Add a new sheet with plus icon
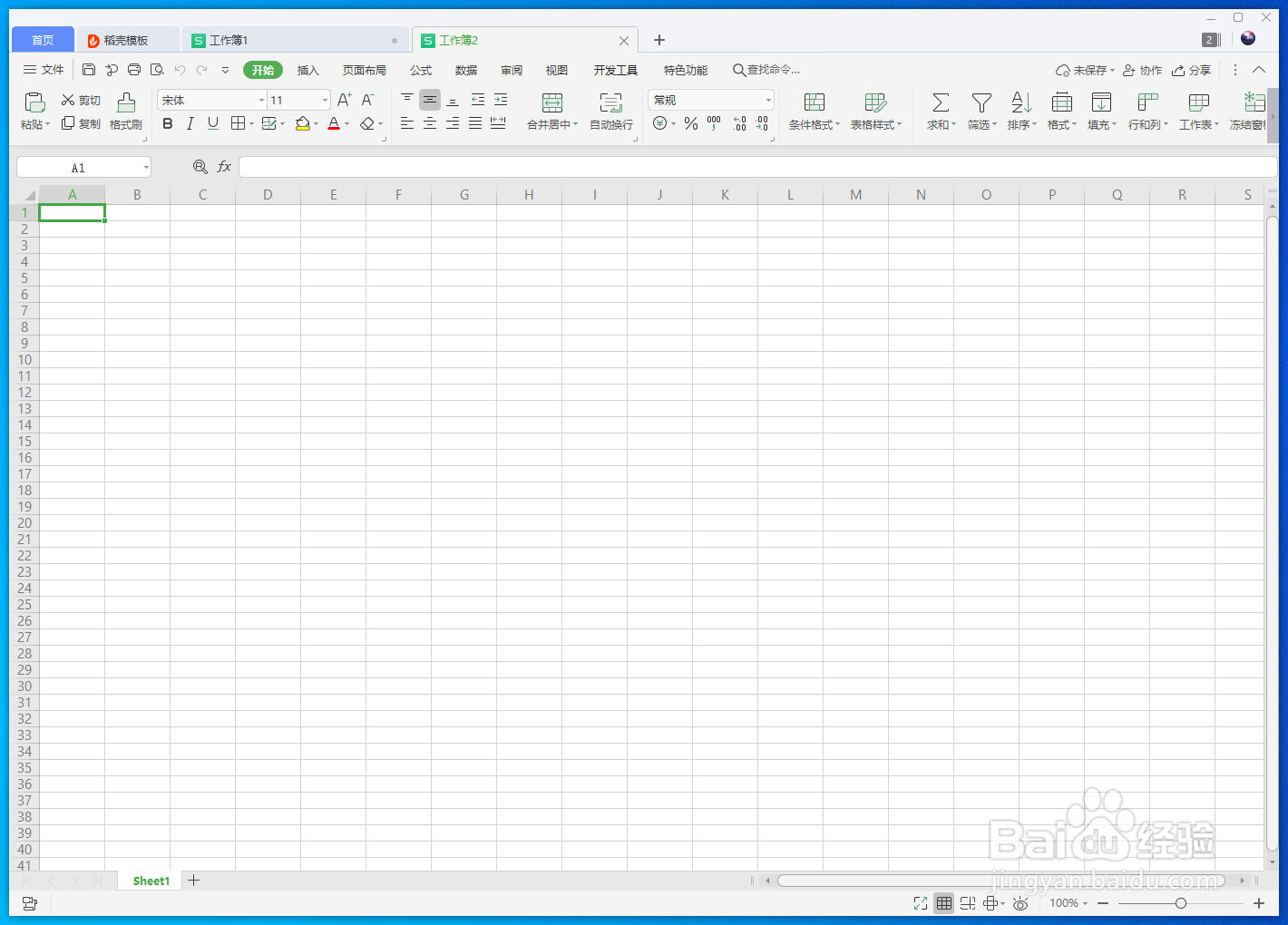Viewport: 1288px width, 925px height. click(x=193, y=880)
